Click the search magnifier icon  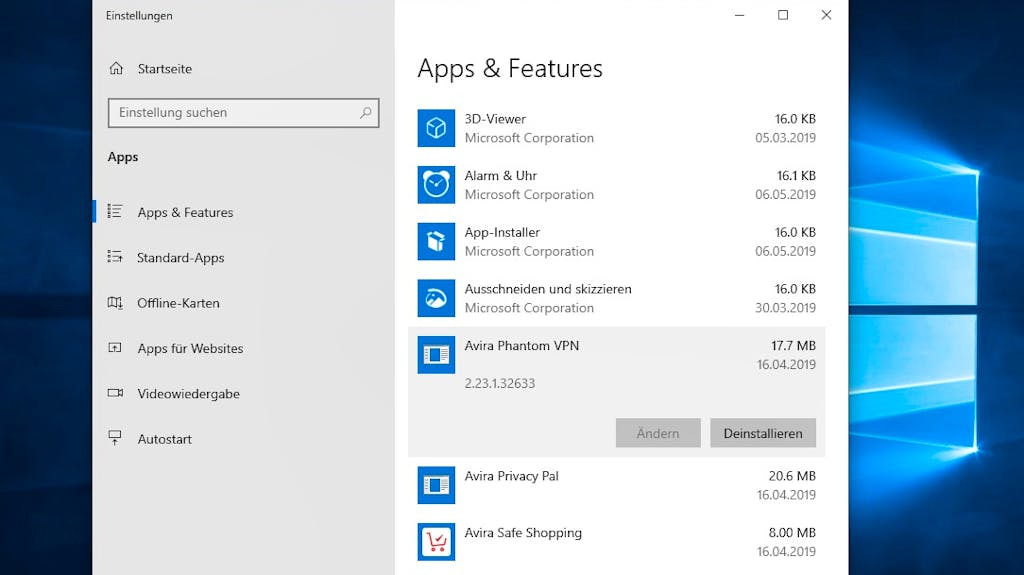(x=366, y=112)
